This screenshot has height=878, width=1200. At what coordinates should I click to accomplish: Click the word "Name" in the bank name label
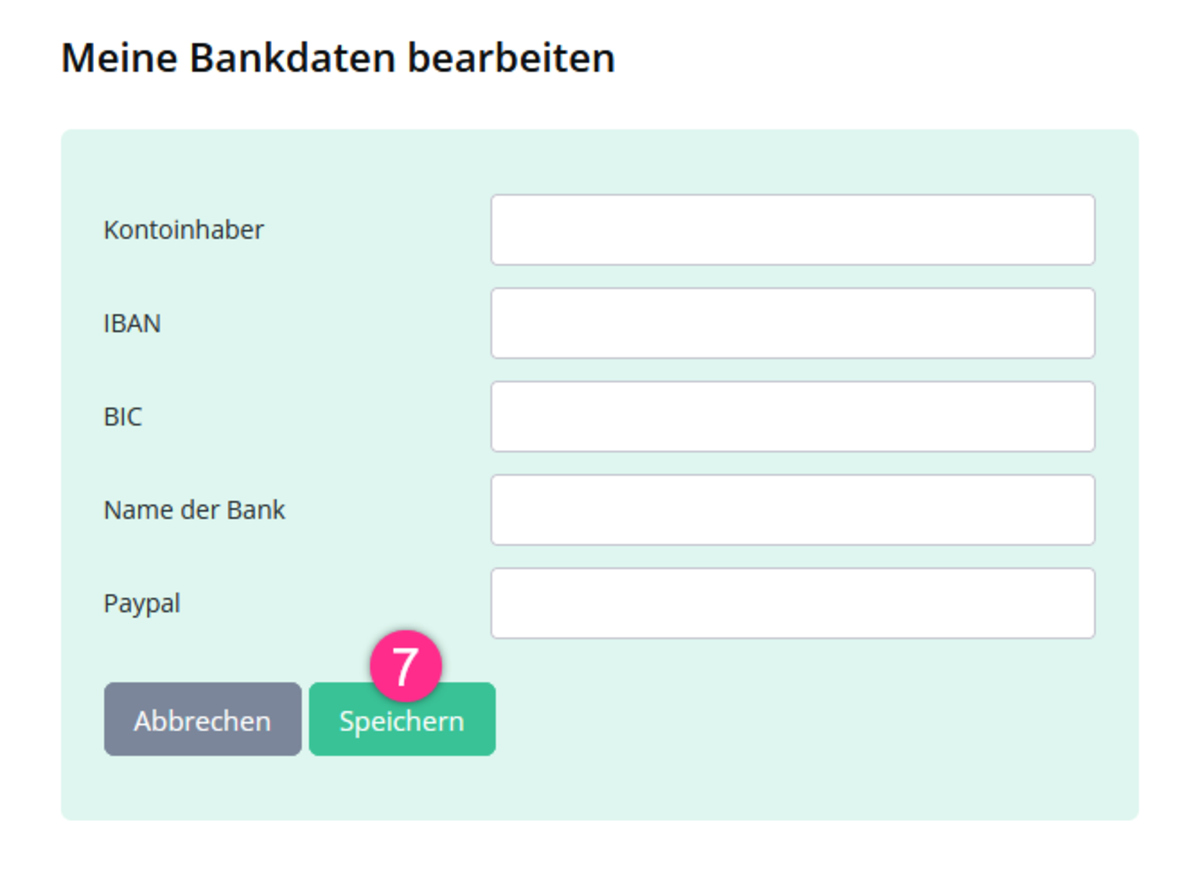133,510
